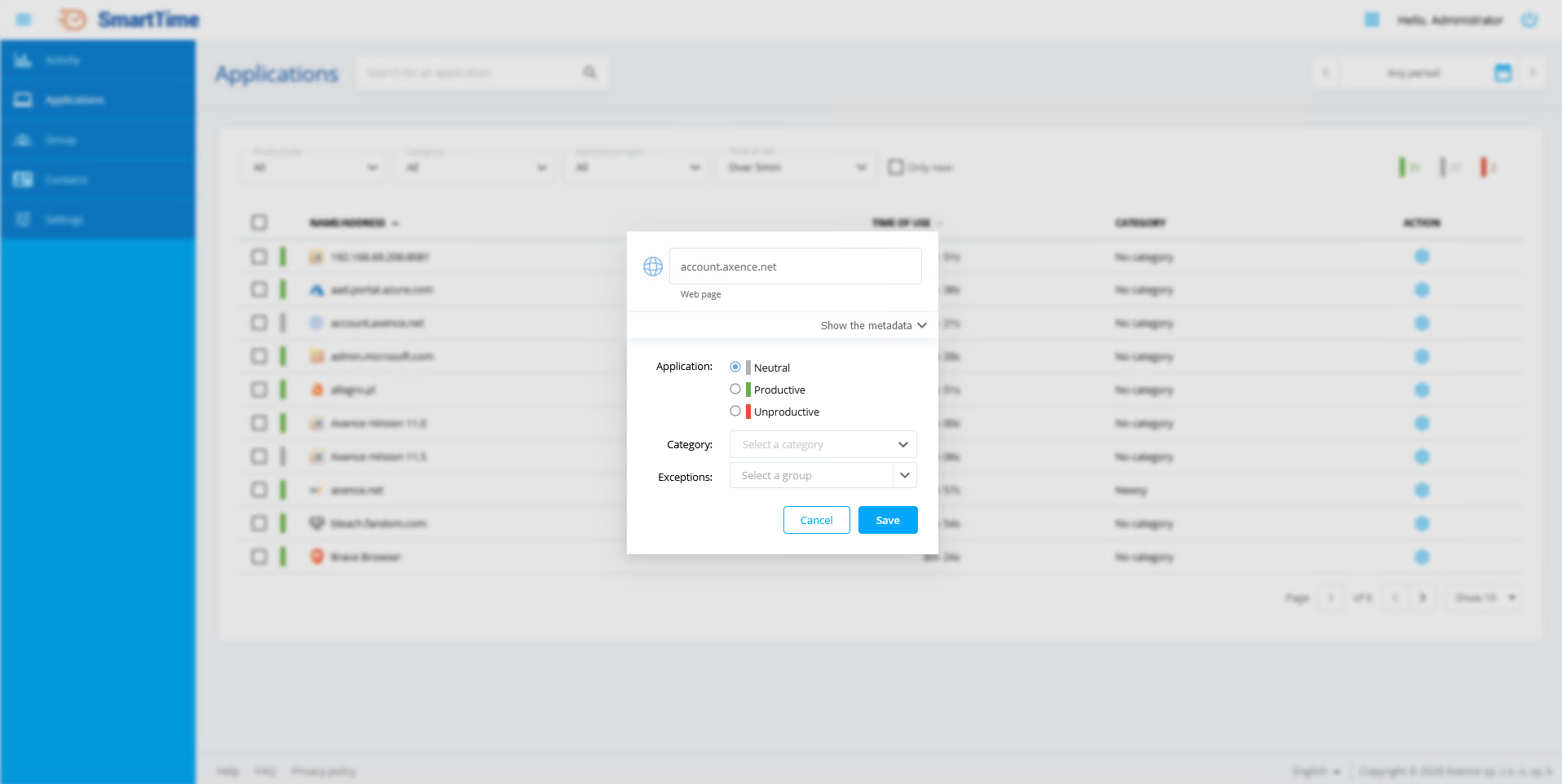Open Applications in the sidebar

[74, 100]
